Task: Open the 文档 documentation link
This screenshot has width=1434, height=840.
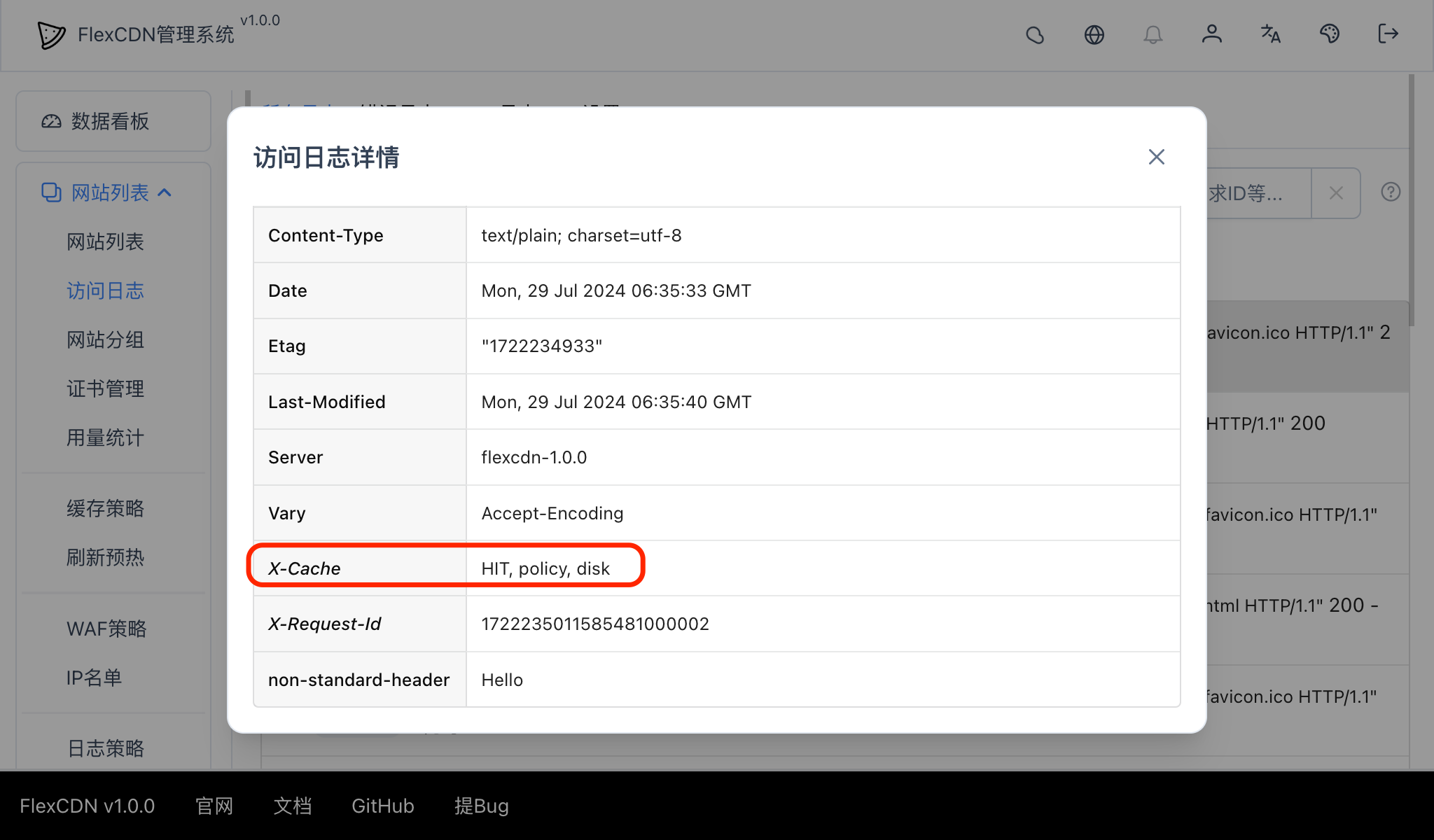Action: (x=292, y=806)
